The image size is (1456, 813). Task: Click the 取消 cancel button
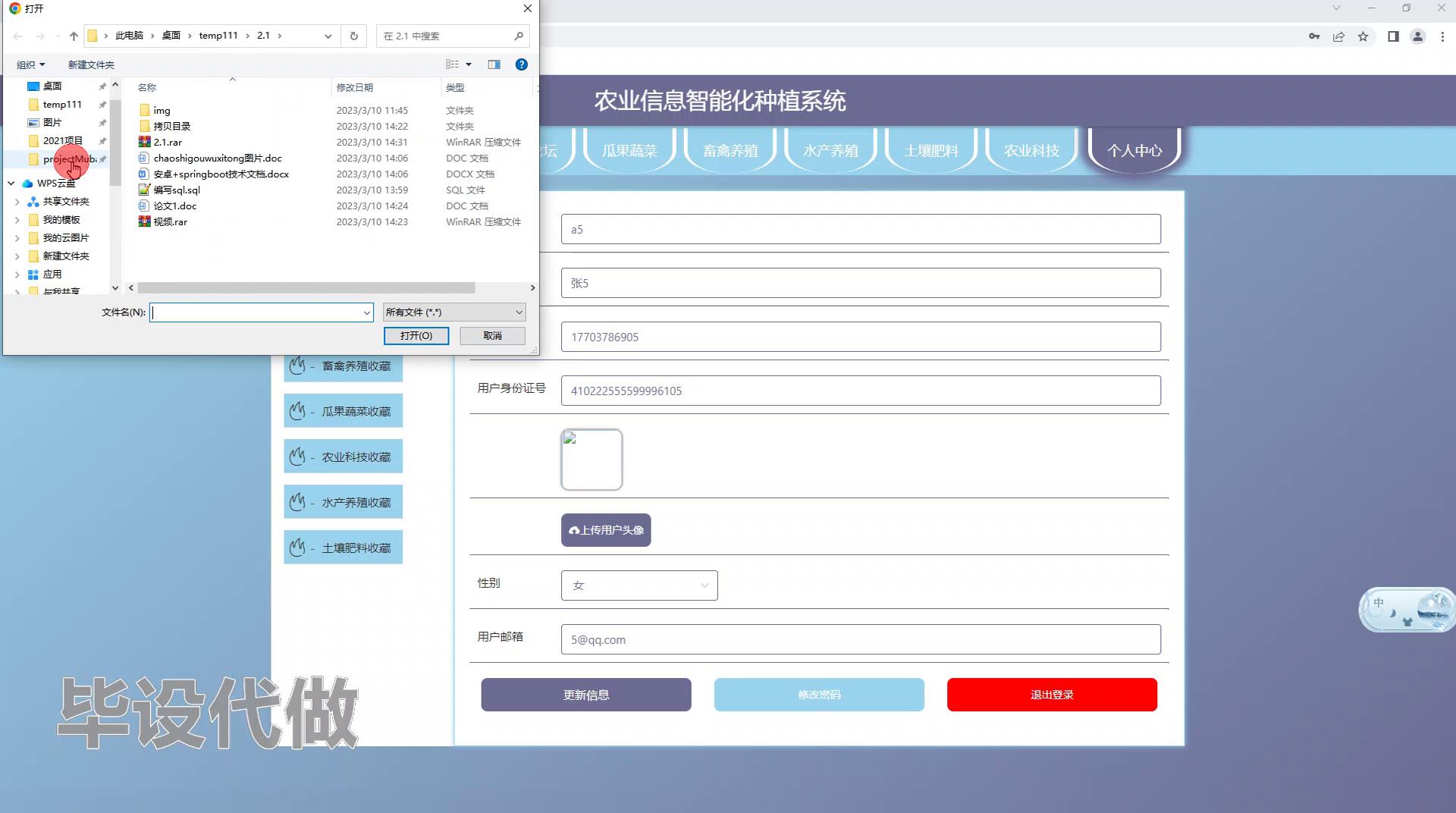pyautogui.click(x=492, y=336)
